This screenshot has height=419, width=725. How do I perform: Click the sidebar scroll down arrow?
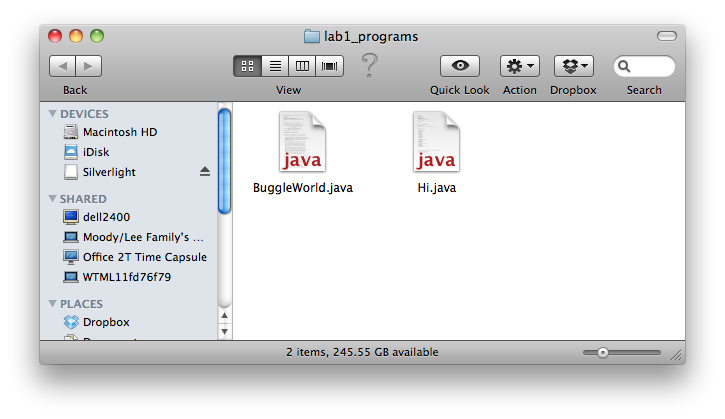224,332
